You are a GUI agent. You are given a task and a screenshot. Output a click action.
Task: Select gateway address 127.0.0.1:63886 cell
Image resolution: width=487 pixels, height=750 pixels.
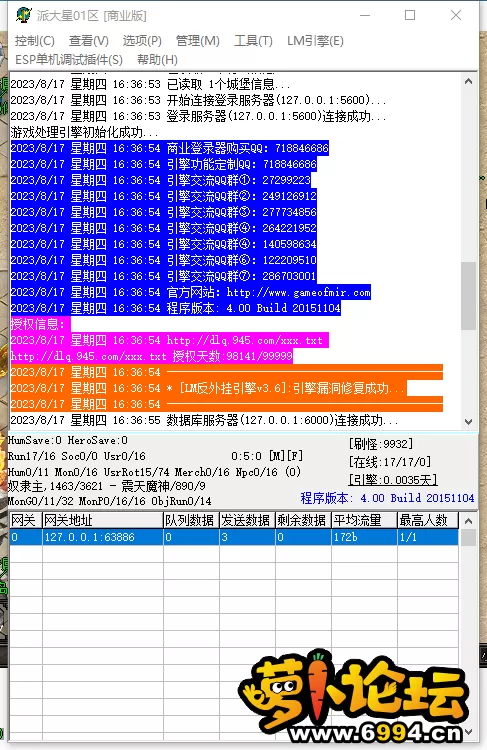coord(103,537)
